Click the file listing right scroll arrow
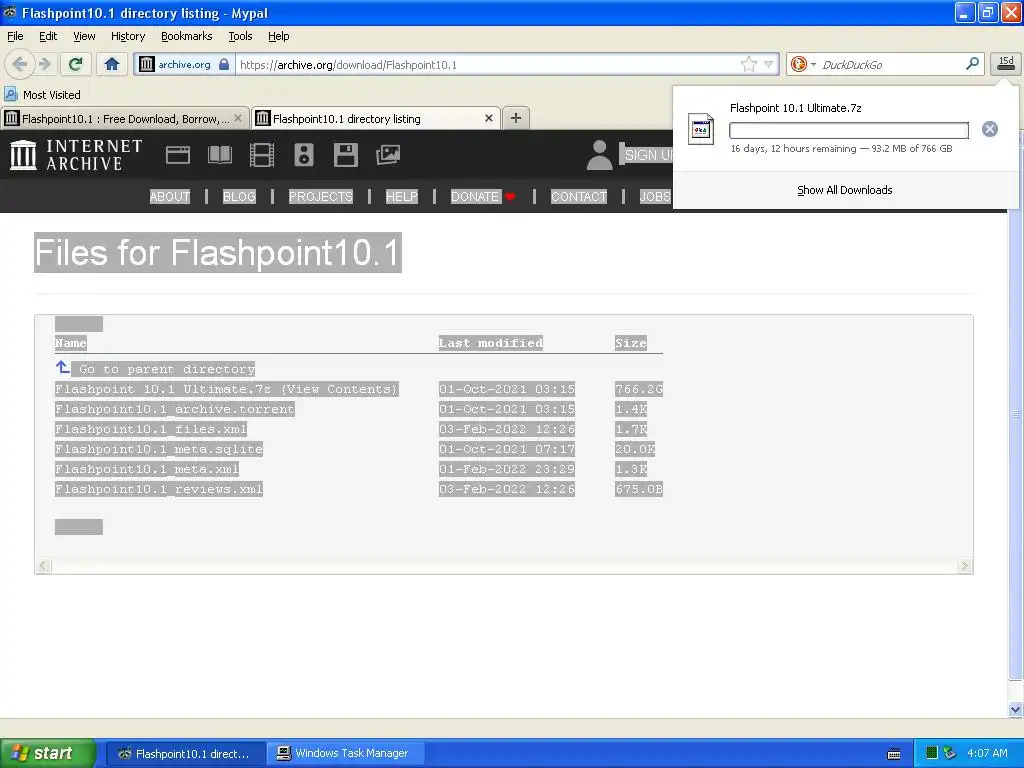 [x=965, y=566]
